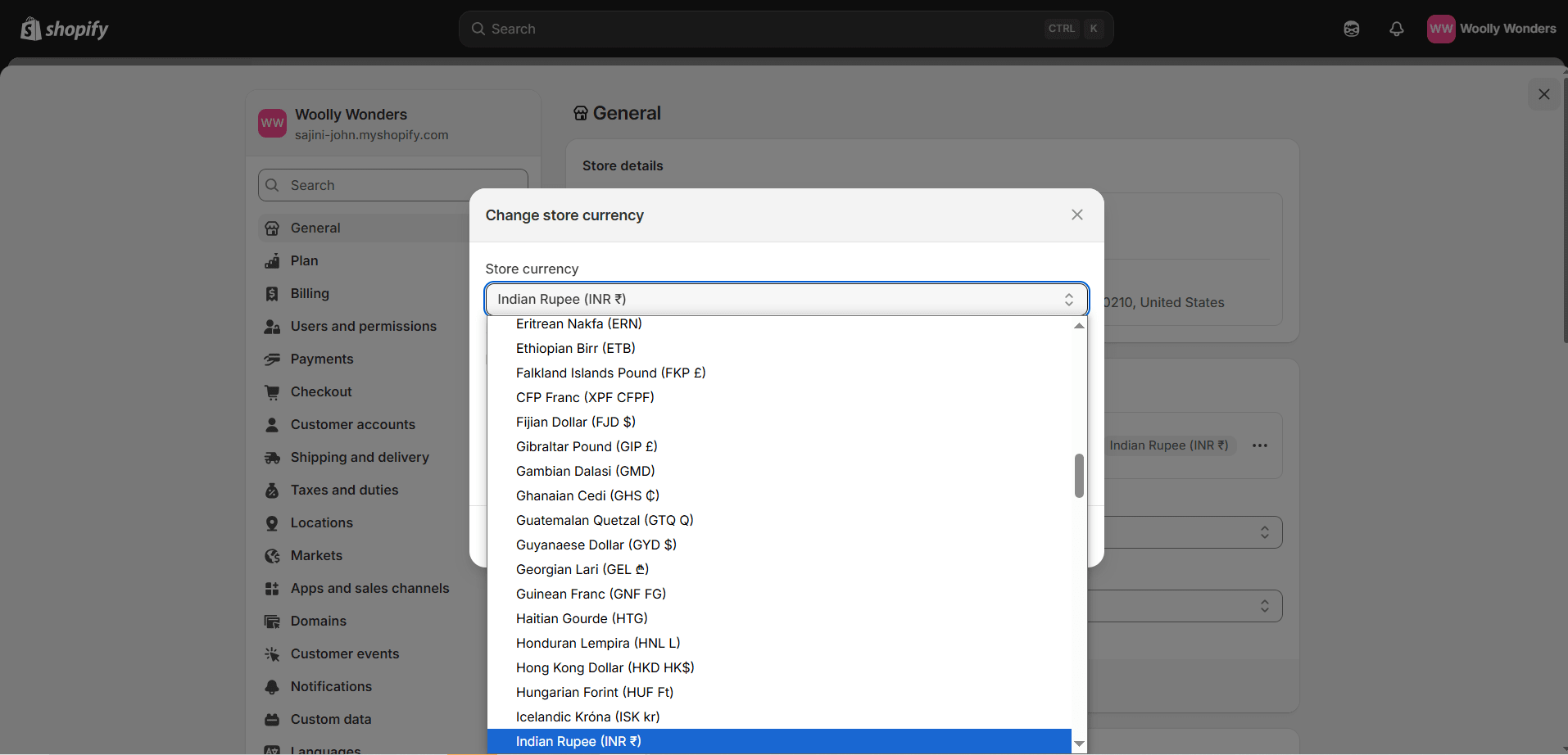Select Guyanaese Dollar (GYD $)
Viewport: 1568px width, 755px height.
(x=779, y=545)
